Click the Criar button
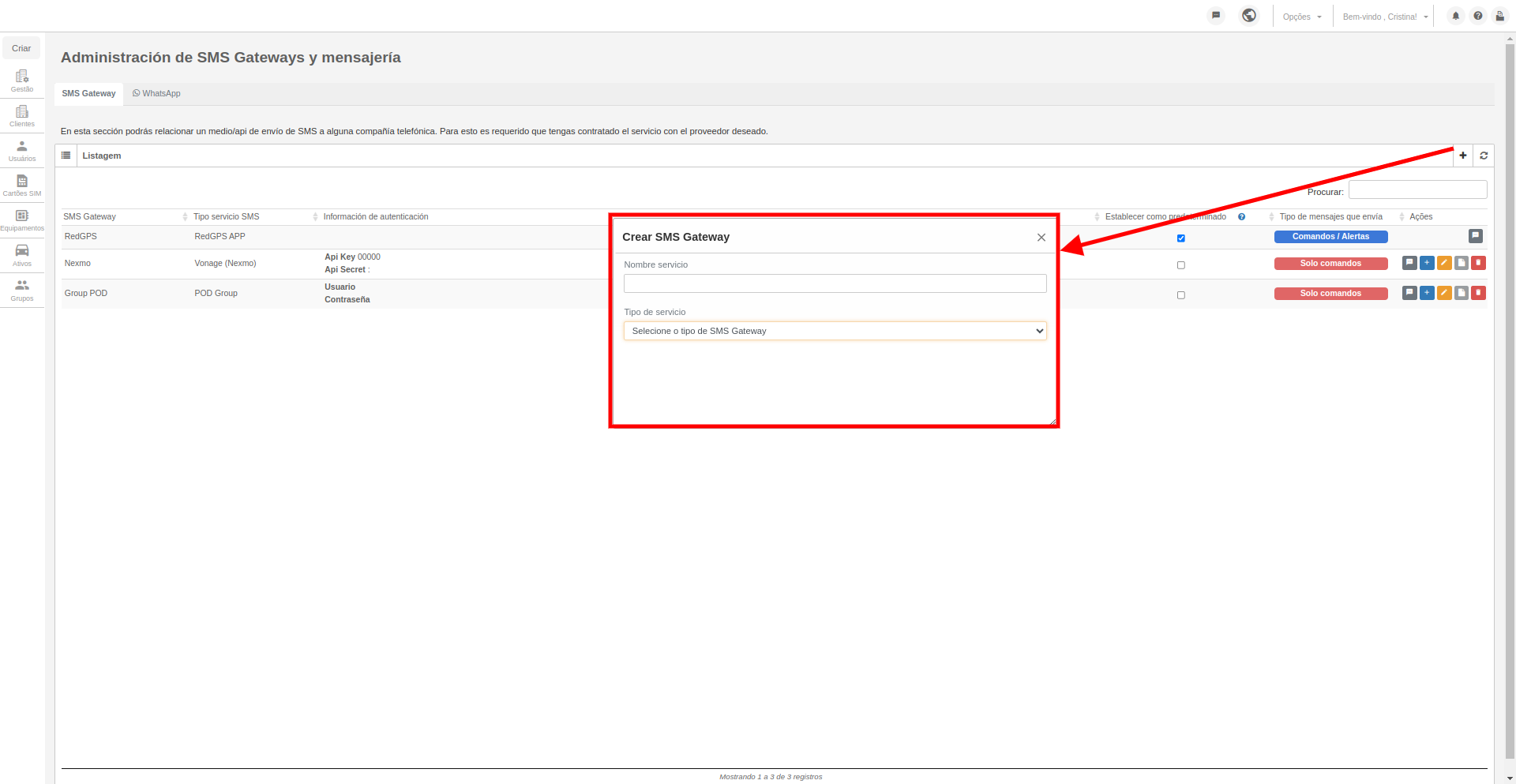 21,48
